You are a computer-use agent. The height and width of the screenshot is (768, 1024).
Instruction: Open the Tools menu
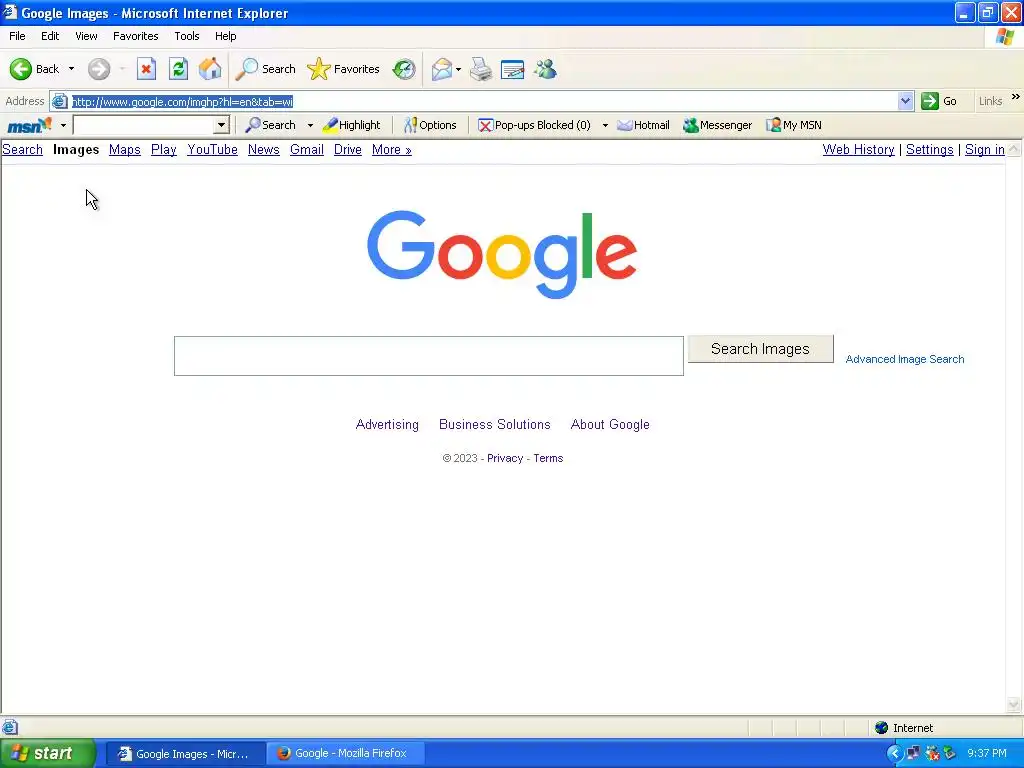(x=187, y=36)
